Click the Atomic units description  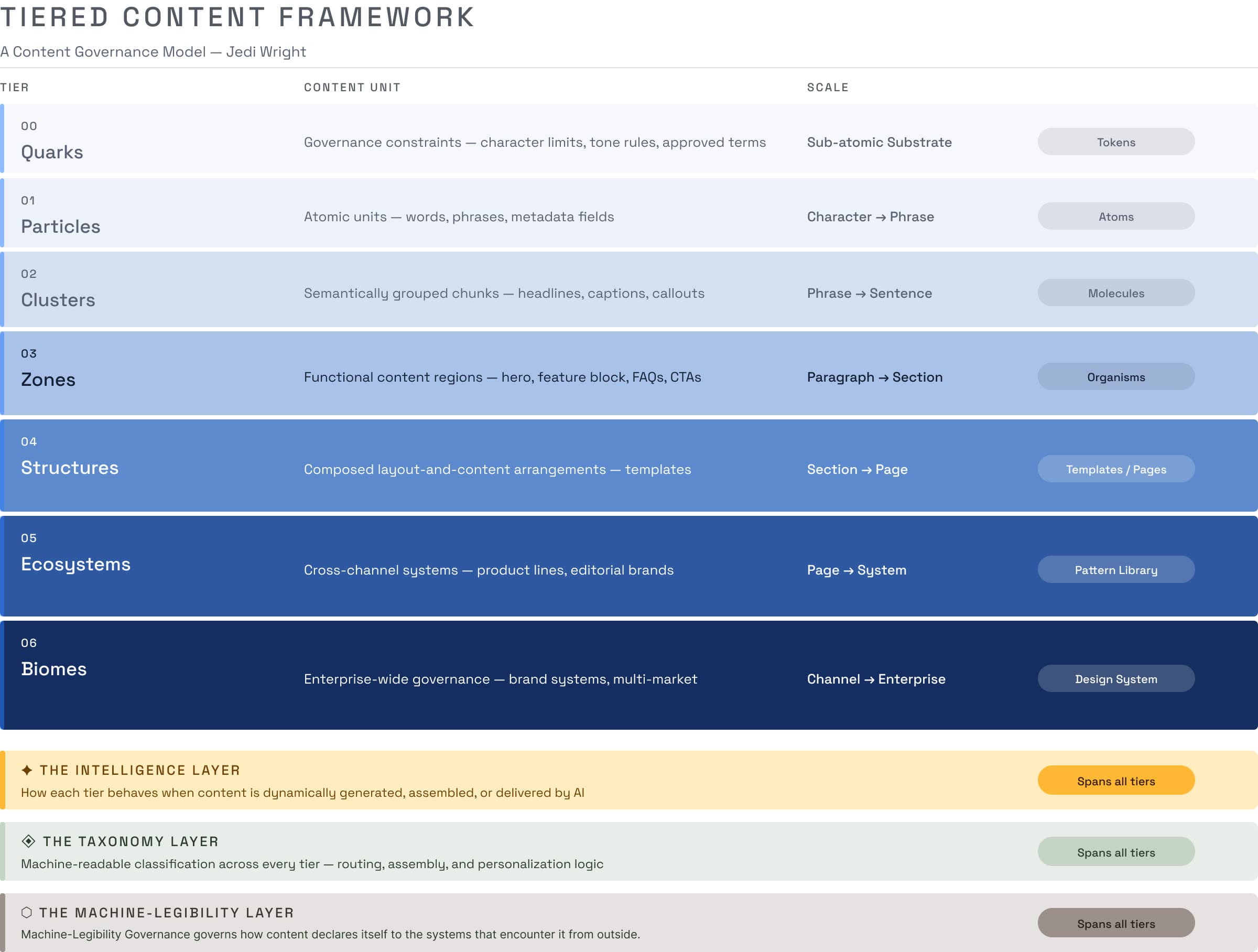459,217
